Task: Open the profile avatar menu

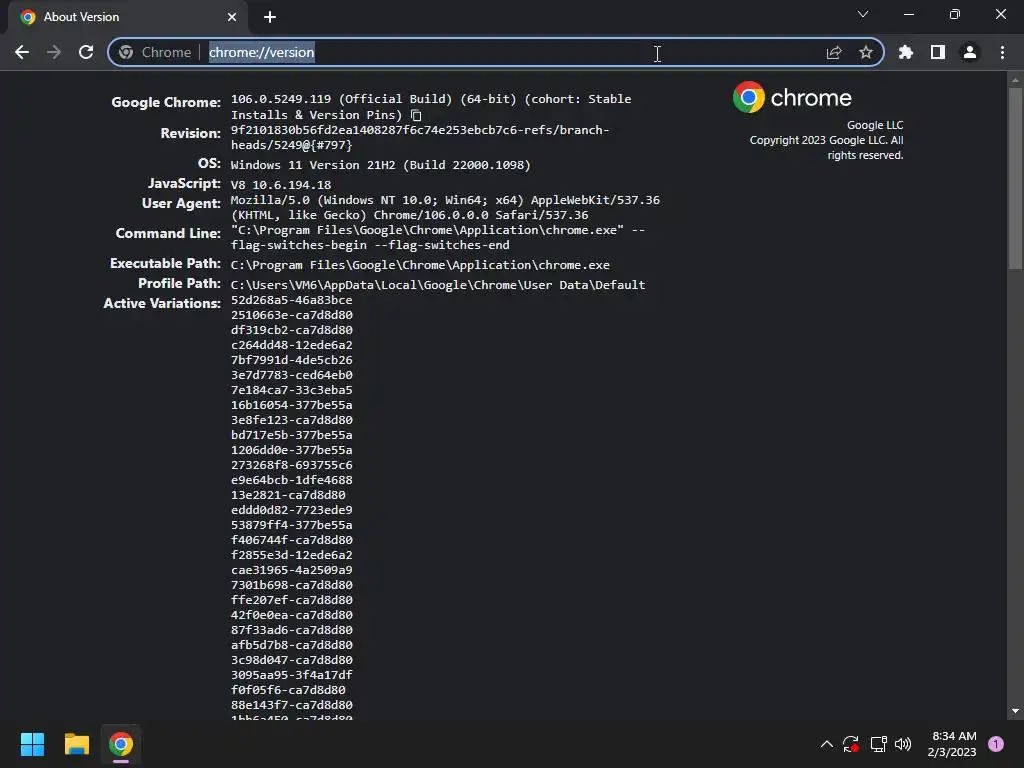Action: click(x=970, y=52)
